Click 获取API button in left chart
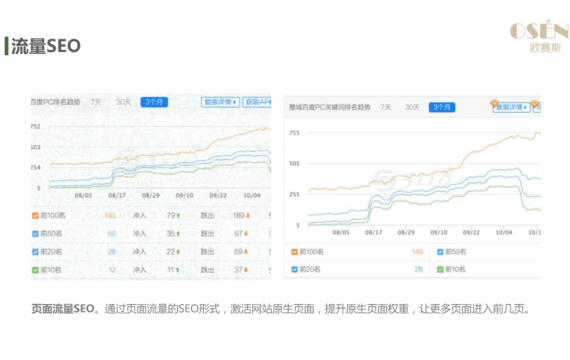 pyautogui.click(x=257, y=102)
